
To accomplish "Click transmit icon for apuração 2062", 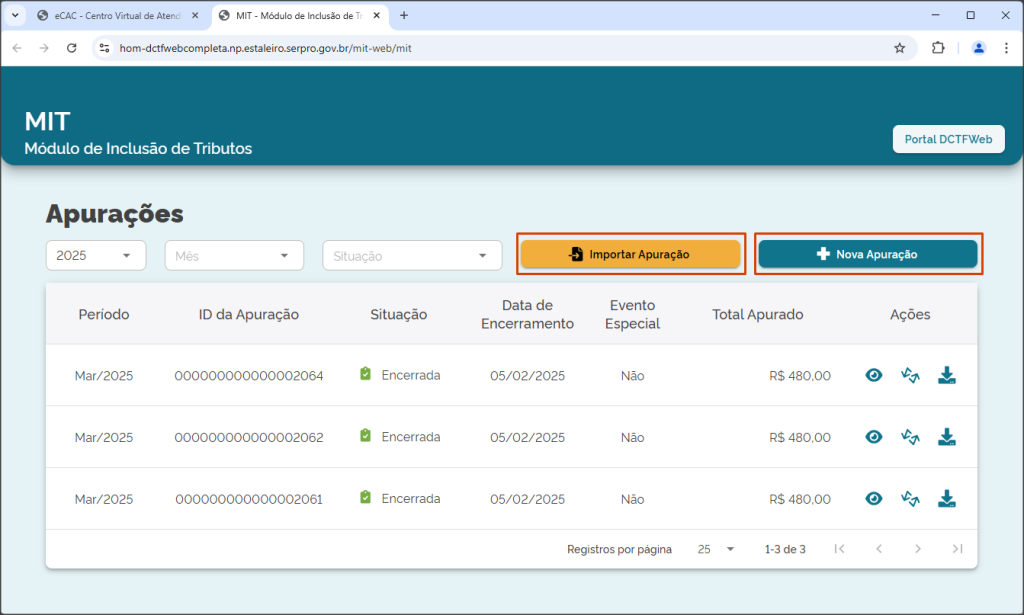I will 910,437.
